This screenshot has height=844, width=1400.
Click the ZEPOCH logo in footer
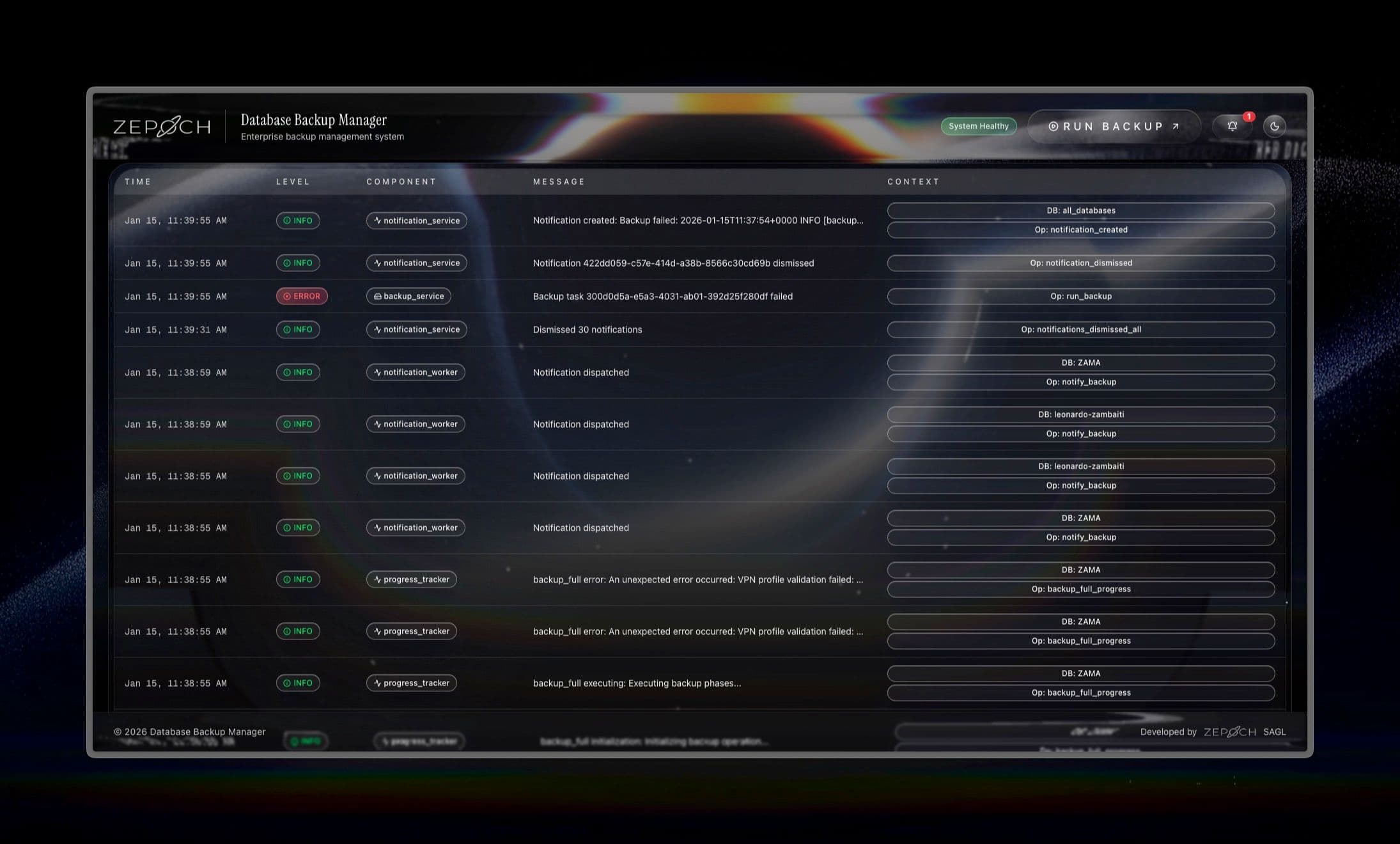tap(1229, 731)
